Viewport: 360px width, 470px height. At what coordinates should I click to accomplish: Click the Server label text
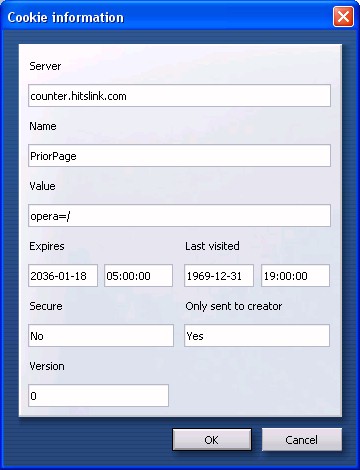(x=45, y=66)
